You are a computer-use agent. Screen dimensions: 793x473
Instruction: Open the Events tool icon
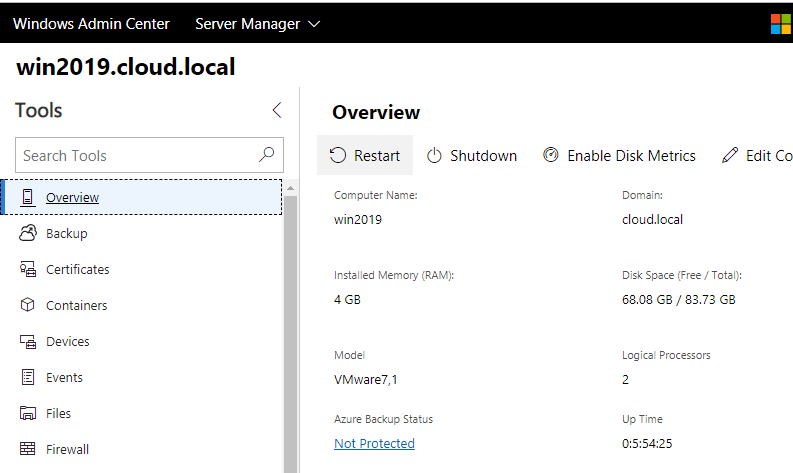click(x=28, y=377)
